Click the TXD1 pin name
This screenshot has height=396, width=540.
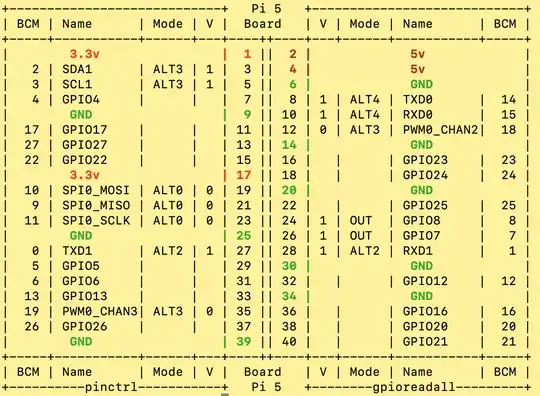pyautogui.click(x=77, y=251)
